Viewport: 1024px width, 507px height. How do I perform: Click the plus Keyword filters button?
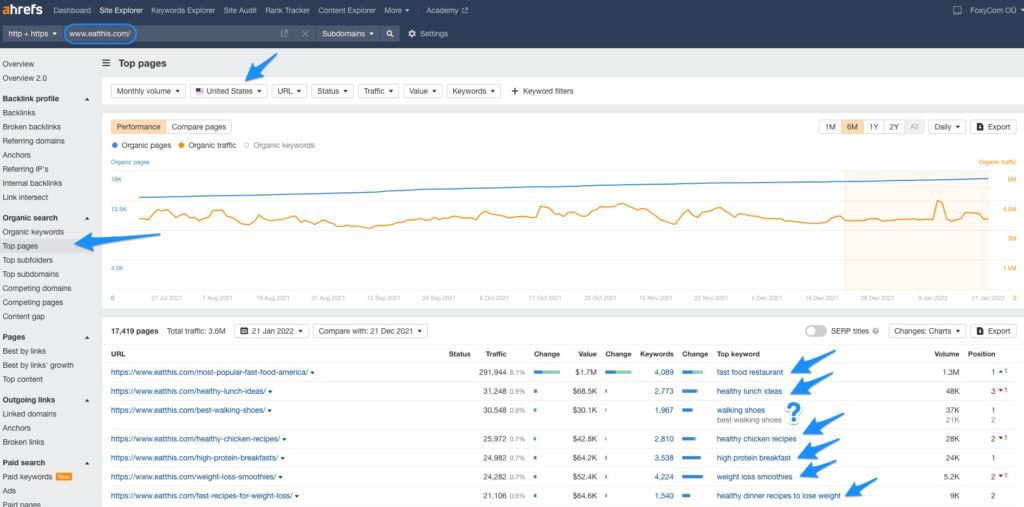[542, 91]
